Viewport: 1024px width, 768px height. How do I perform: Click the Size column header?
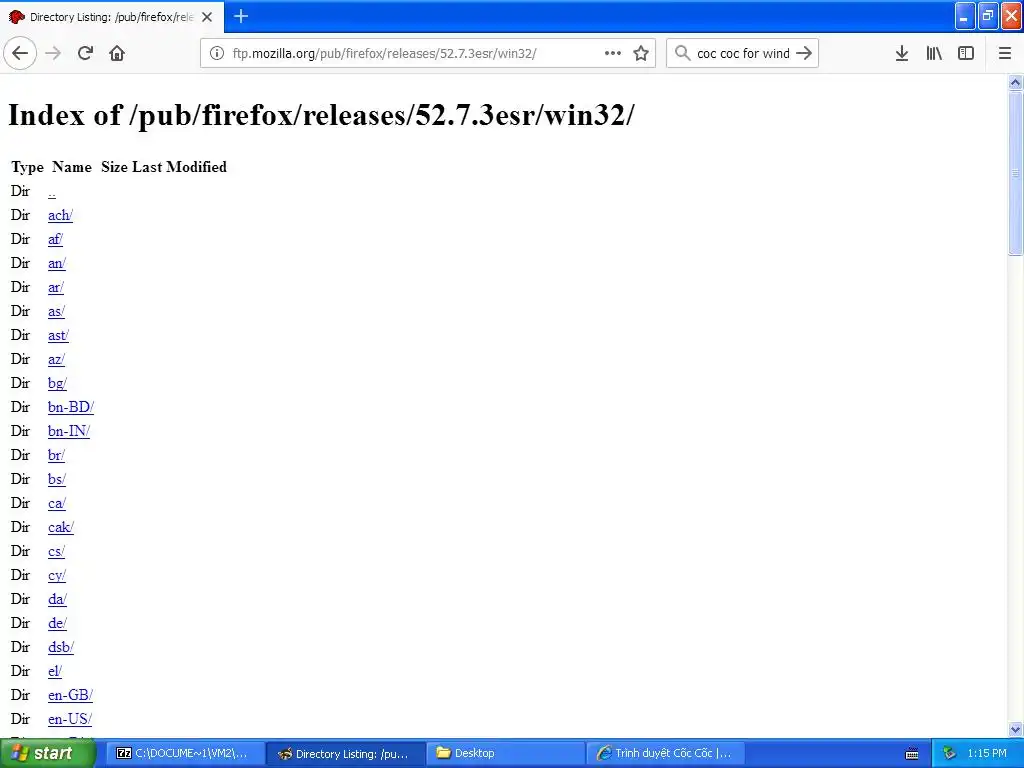tap(114, 167)
